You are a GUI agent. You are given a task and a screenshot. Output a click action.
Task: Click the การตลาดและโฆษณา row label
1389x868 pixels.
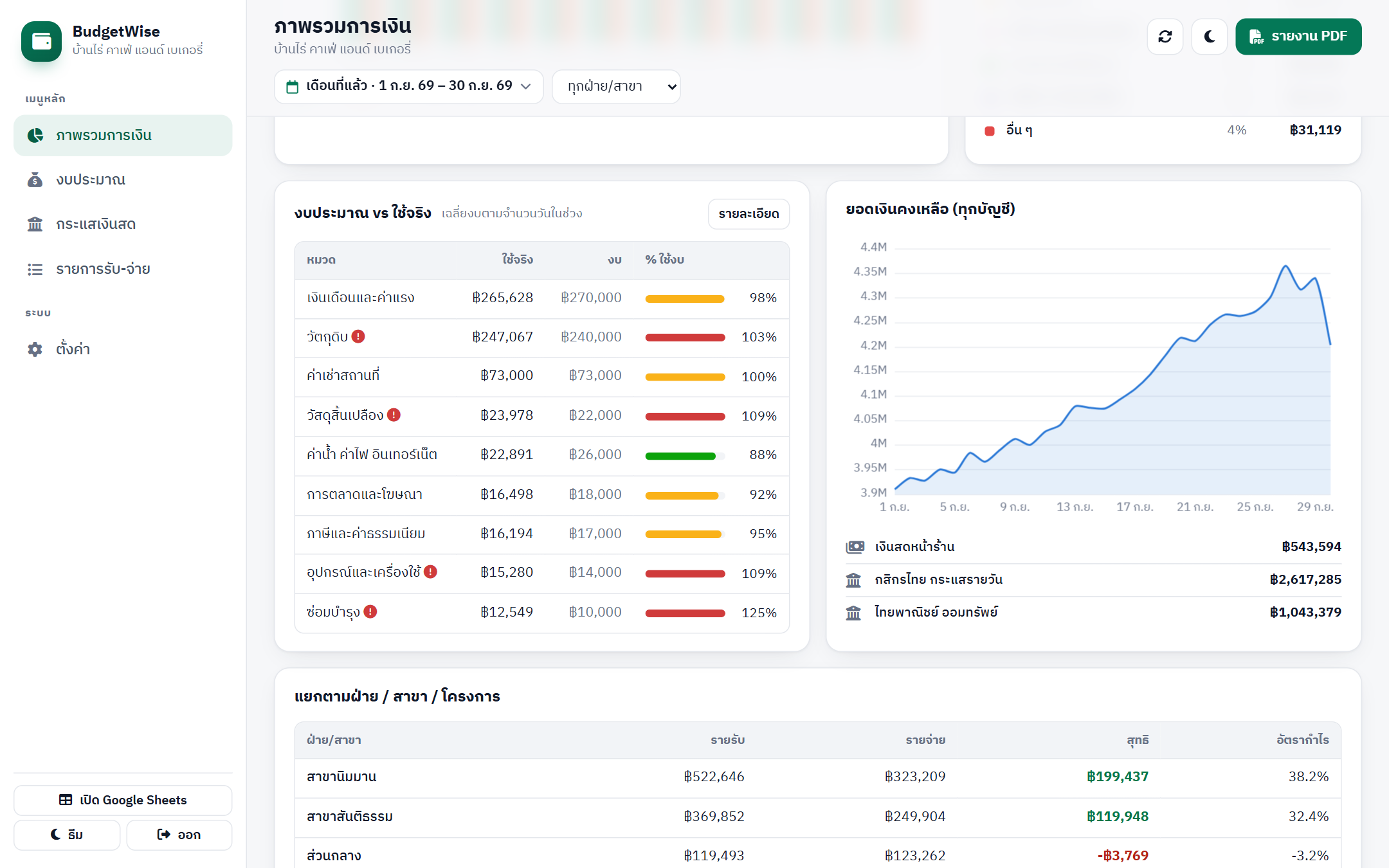click(365, 494)
